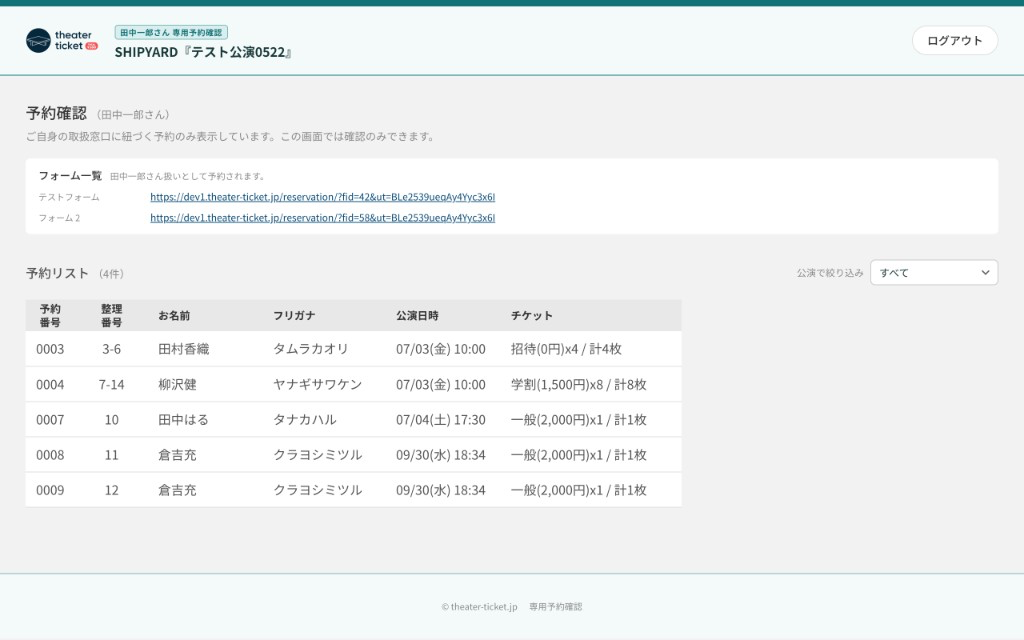The height and width of the screenshot is (640, 1024).
Task: Click the 田中一郎さん 専用予約確認 badge
Action: (171, 32)
